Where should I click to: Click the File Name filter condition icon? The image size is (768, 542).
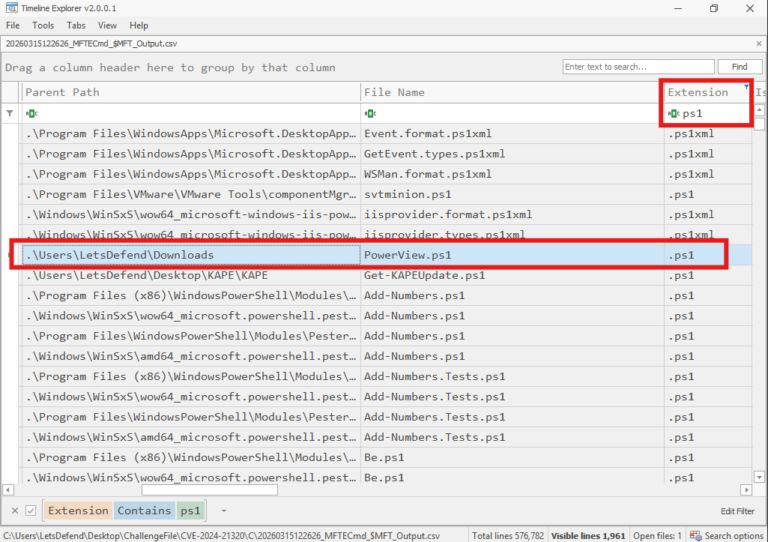(370, 114)
